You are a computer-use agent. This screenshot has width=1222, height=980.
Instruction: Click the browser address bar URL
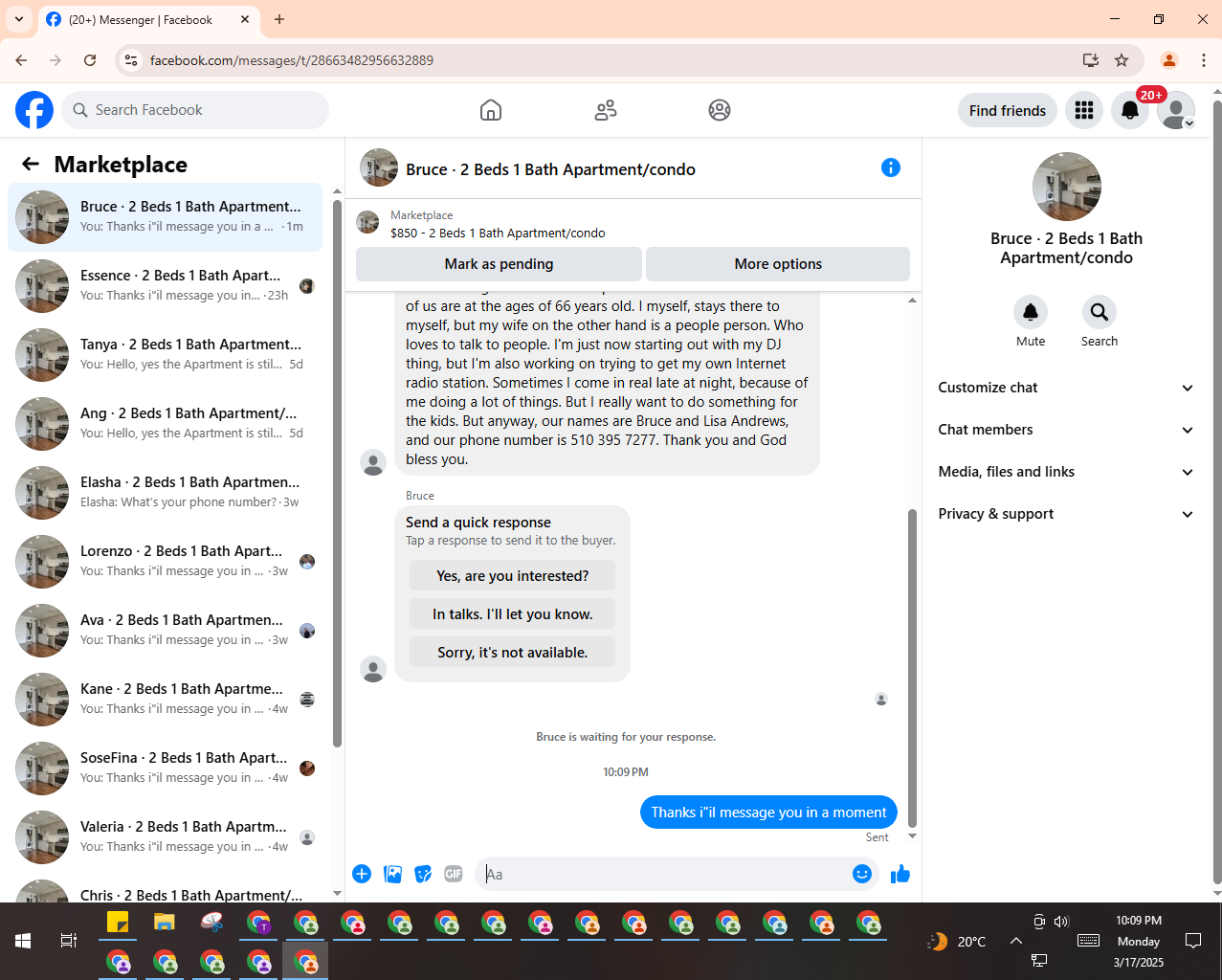coord(292,60)
